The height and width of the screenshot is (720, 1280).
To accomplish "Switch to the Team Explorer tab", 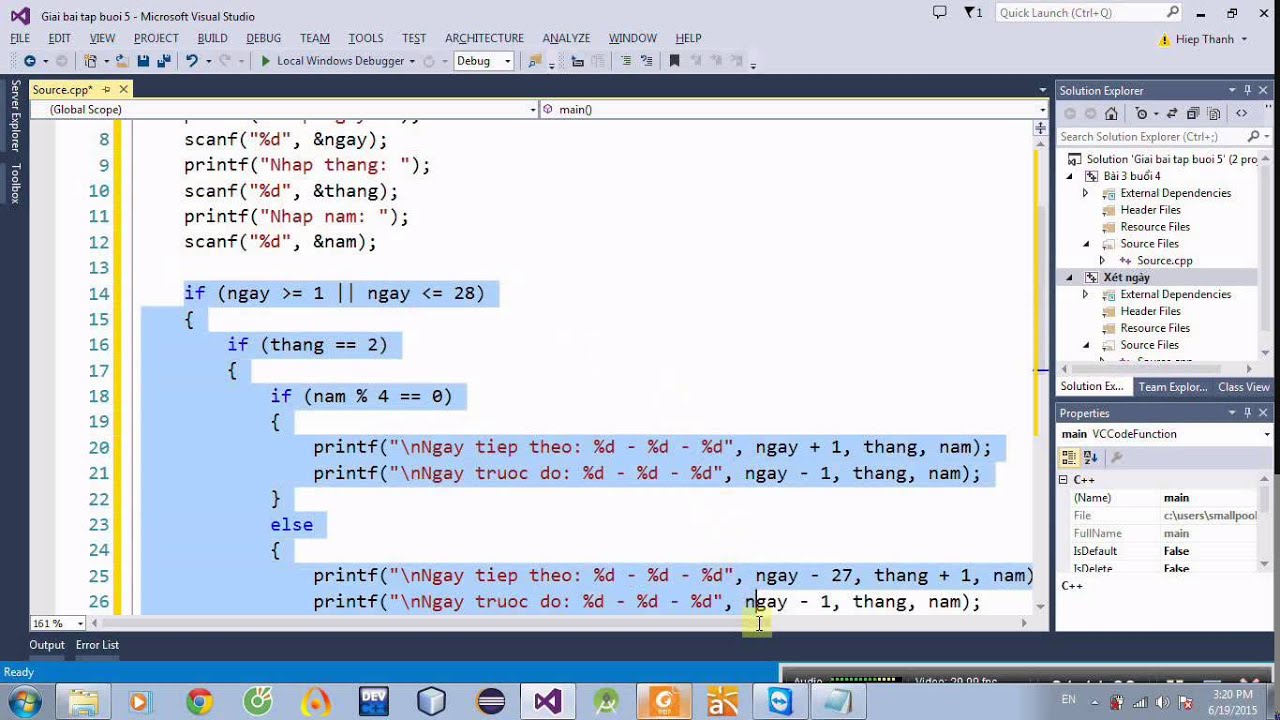I will coord(1172,387).
